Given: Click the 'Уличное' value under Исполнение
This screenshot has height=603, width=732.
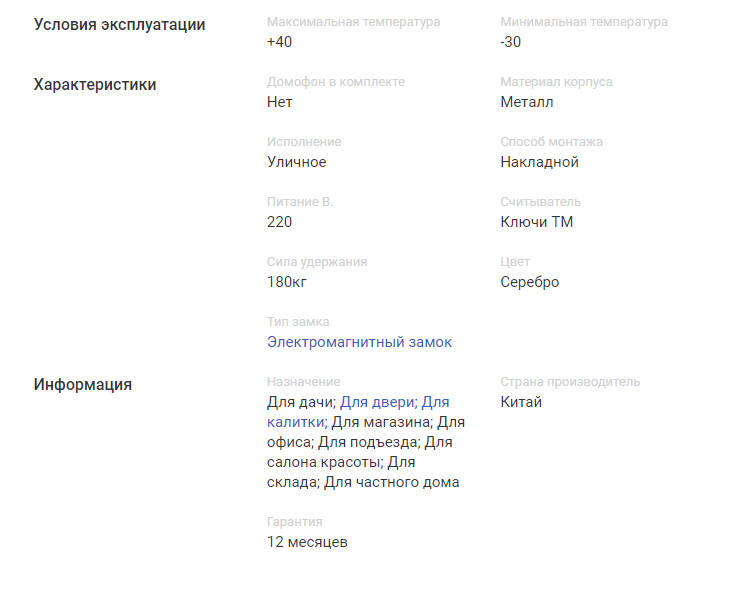Looking at the screenshot, I should [x=296, y=162].
